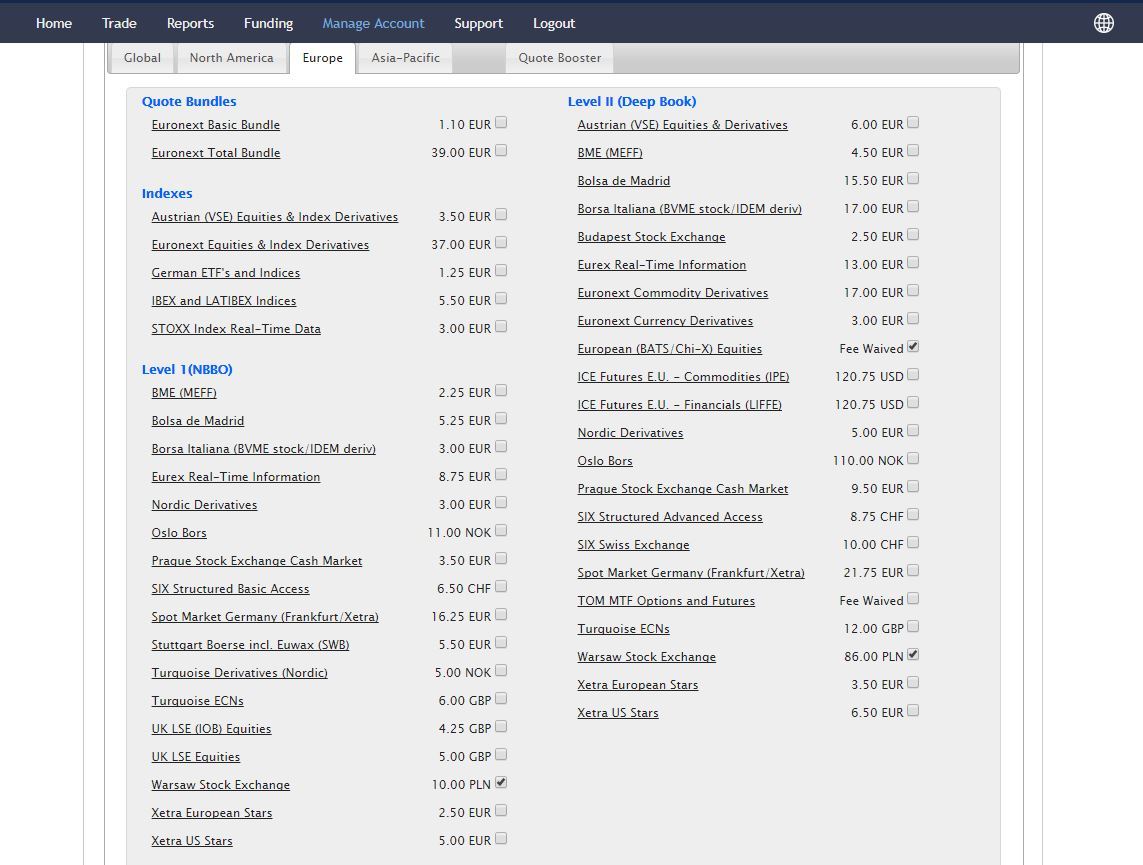
Task: Tick the Level II Nordic Derivatives checkbox
Action: click(x=913, y=431)
